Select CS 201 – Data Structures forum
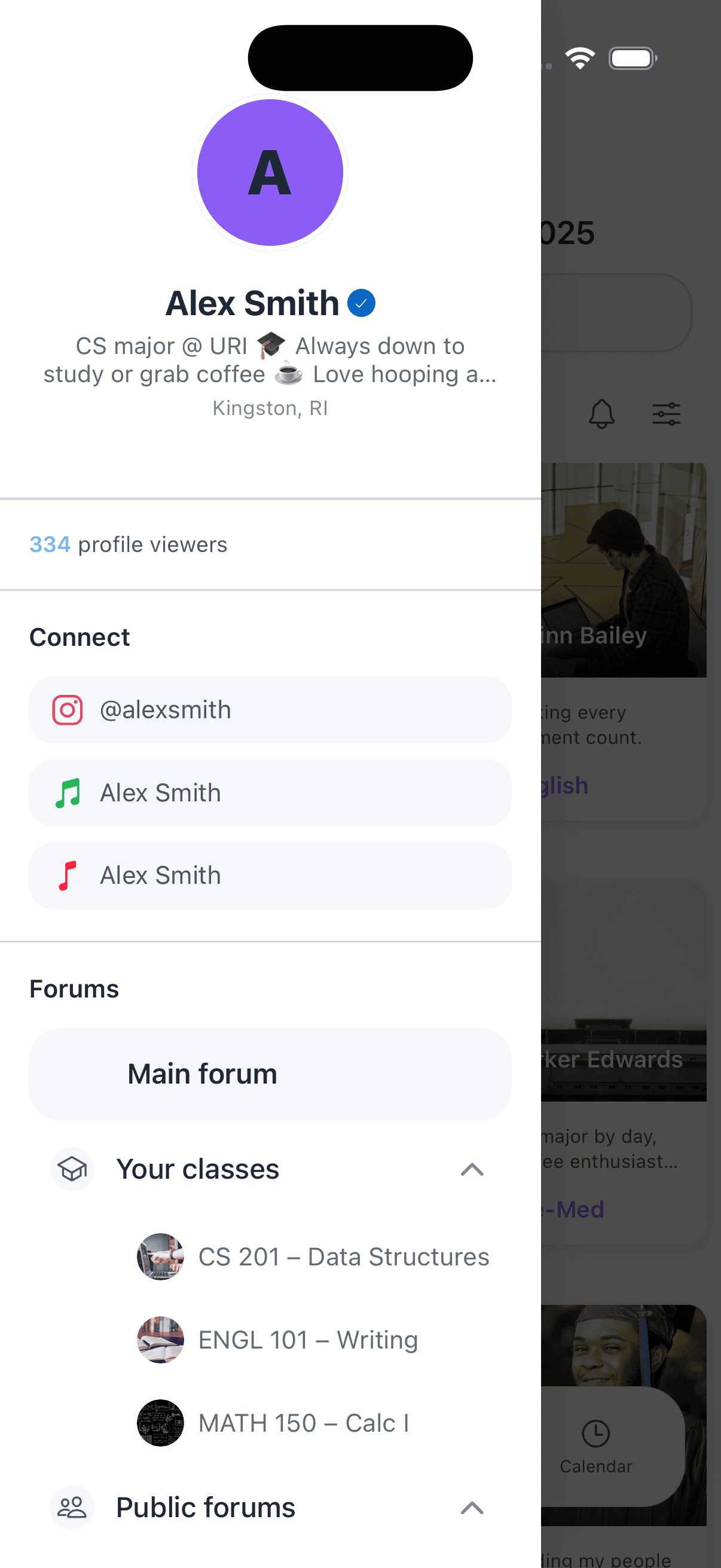The image size is (721, 1568). pos(343,1256)
